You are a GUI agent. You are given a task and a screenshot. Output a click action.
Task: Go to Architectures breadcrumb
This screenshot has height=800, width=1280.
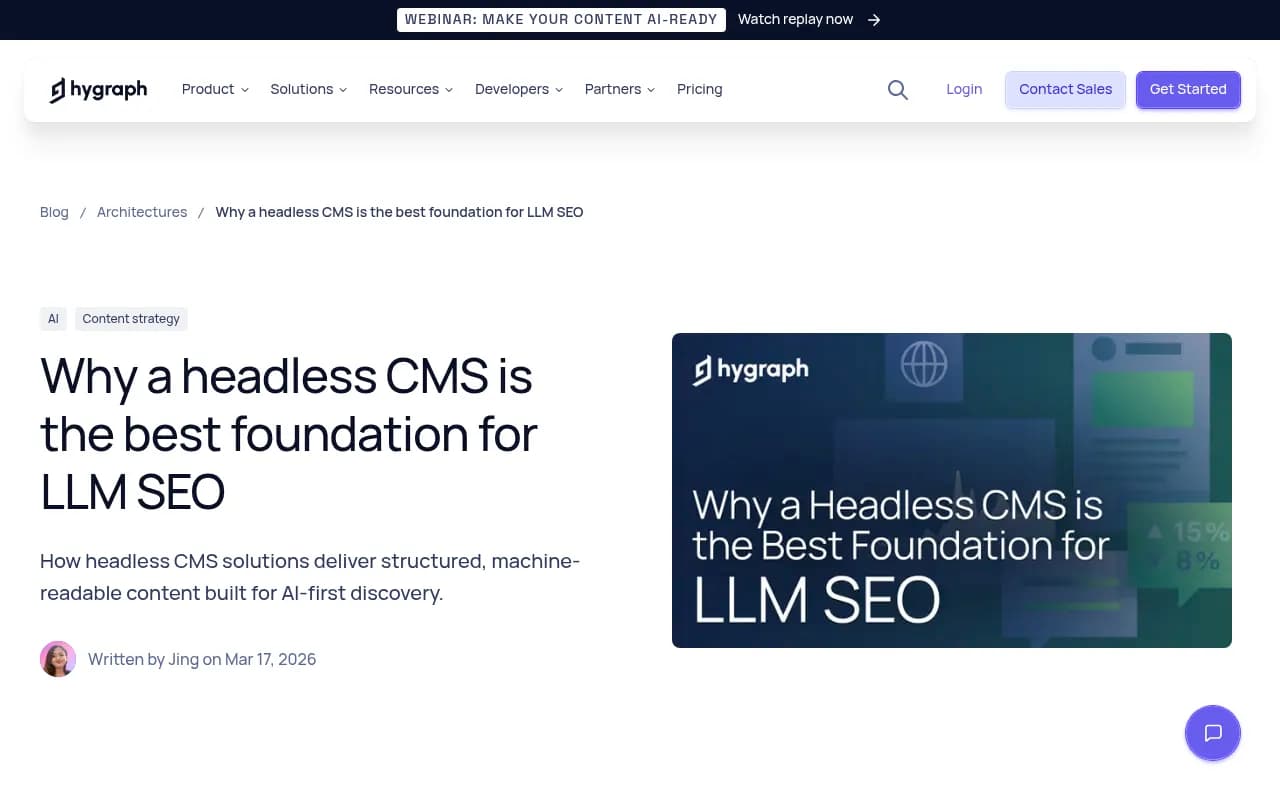[142, 212]
